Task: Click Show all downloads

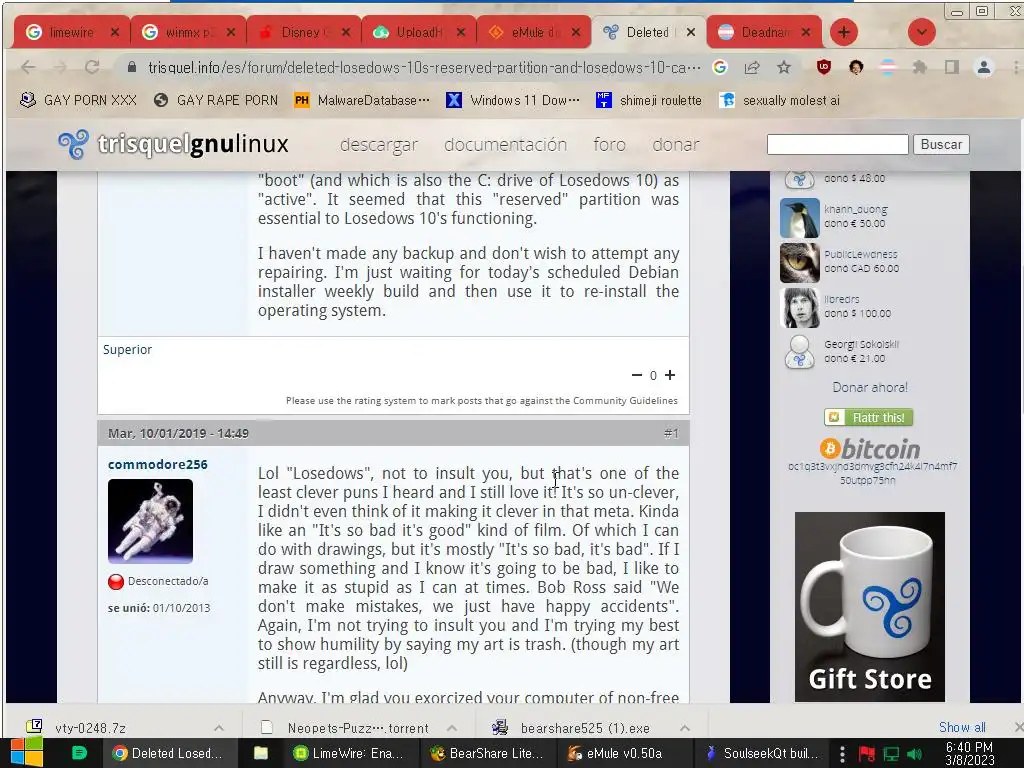Action: pos(962,727)
